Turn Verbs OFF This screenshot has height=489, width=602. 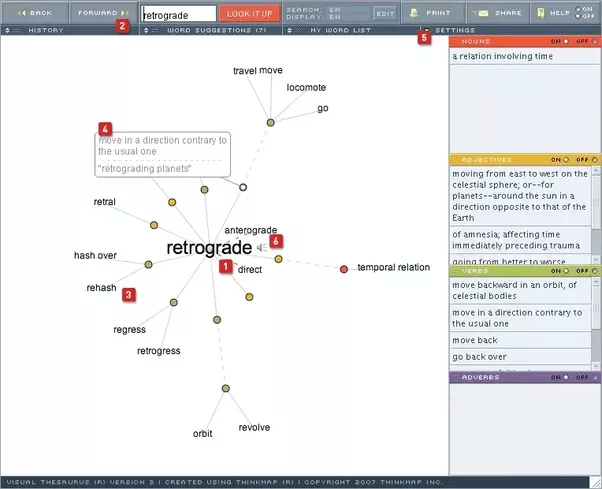[594, 271]
